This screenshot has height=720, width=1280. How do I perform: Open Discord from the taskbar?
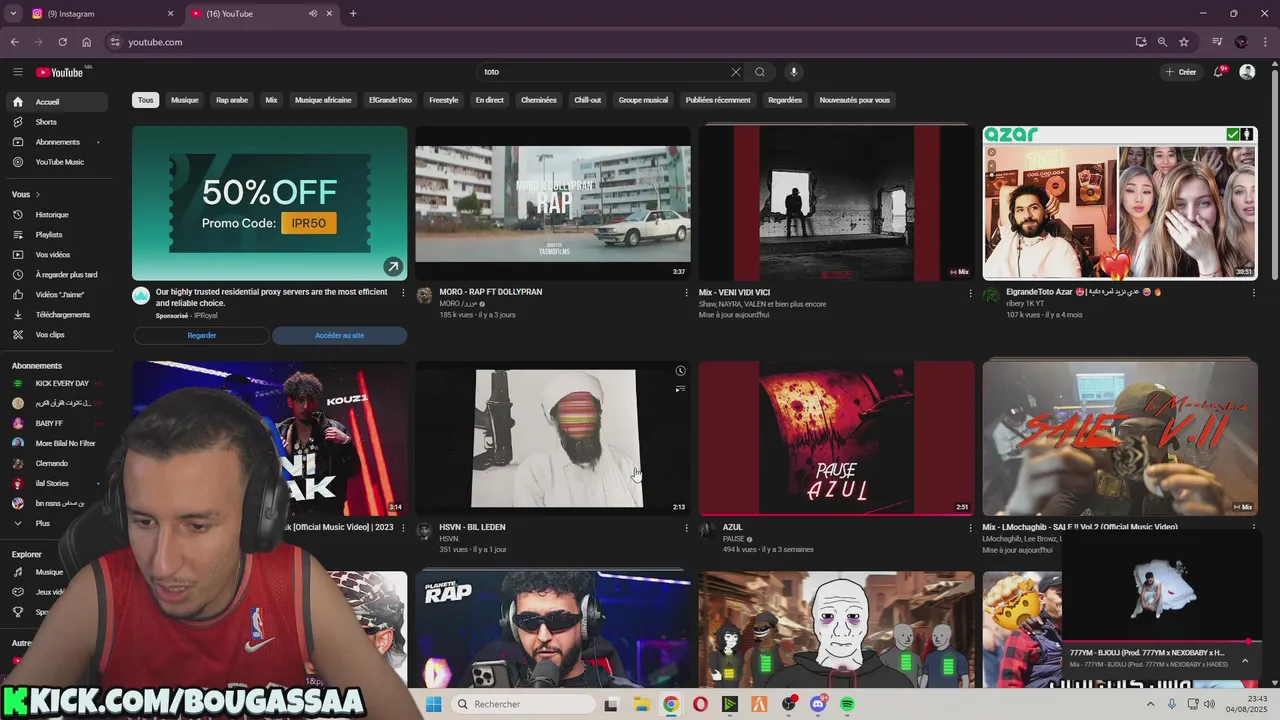818,704
